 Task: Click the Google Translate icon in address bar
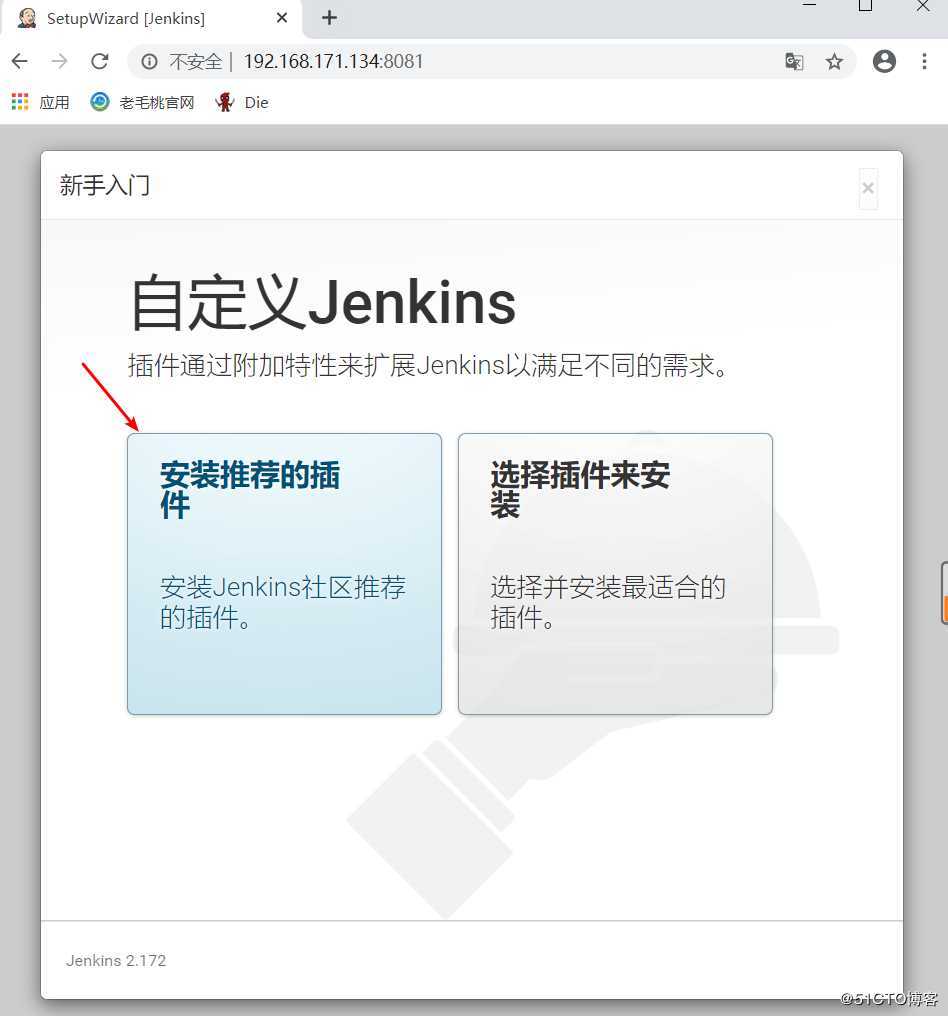point(794,62)
